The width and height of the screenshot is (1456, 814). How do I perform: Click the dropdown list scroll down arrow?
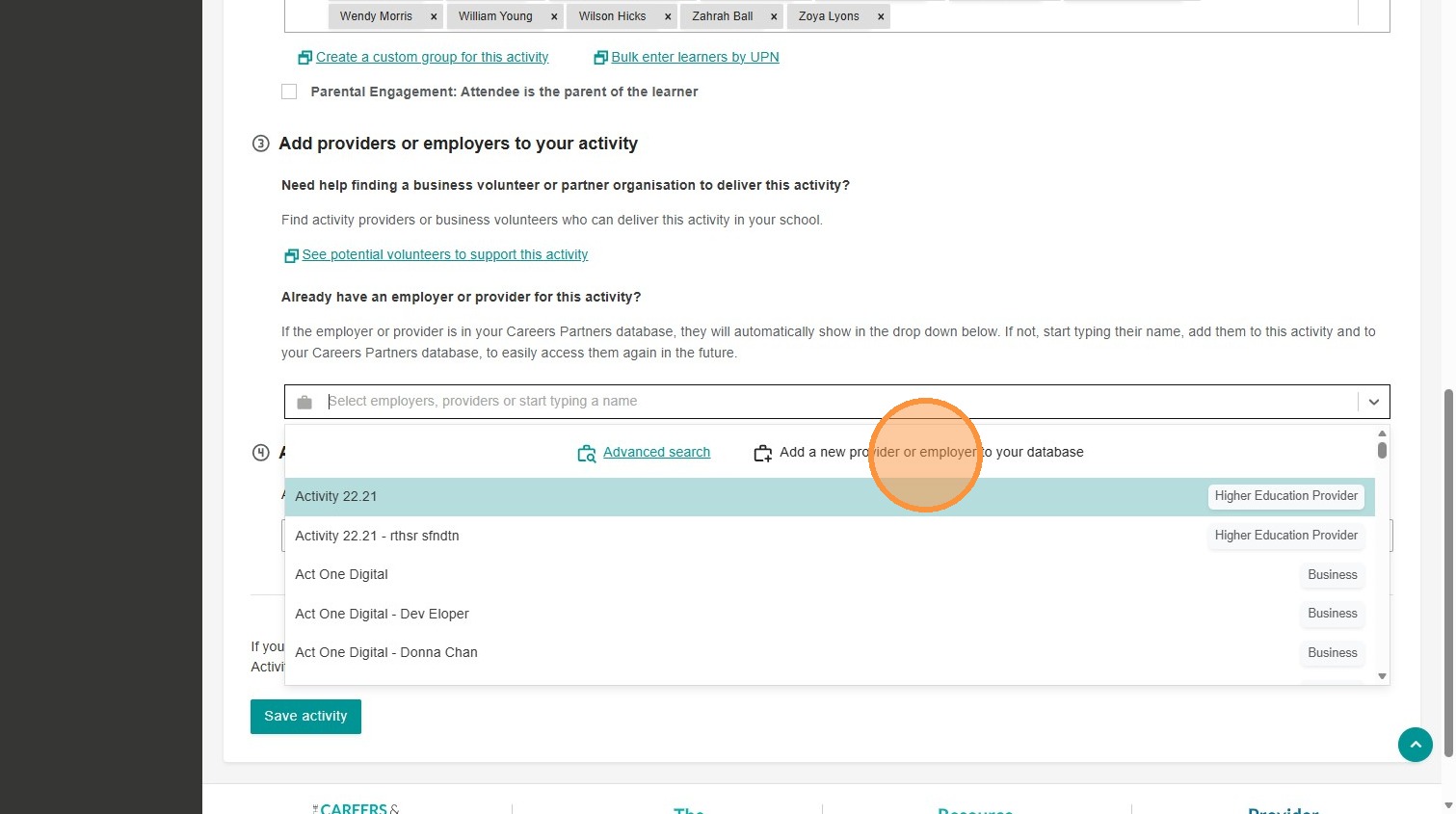(x=1382, y=676)
